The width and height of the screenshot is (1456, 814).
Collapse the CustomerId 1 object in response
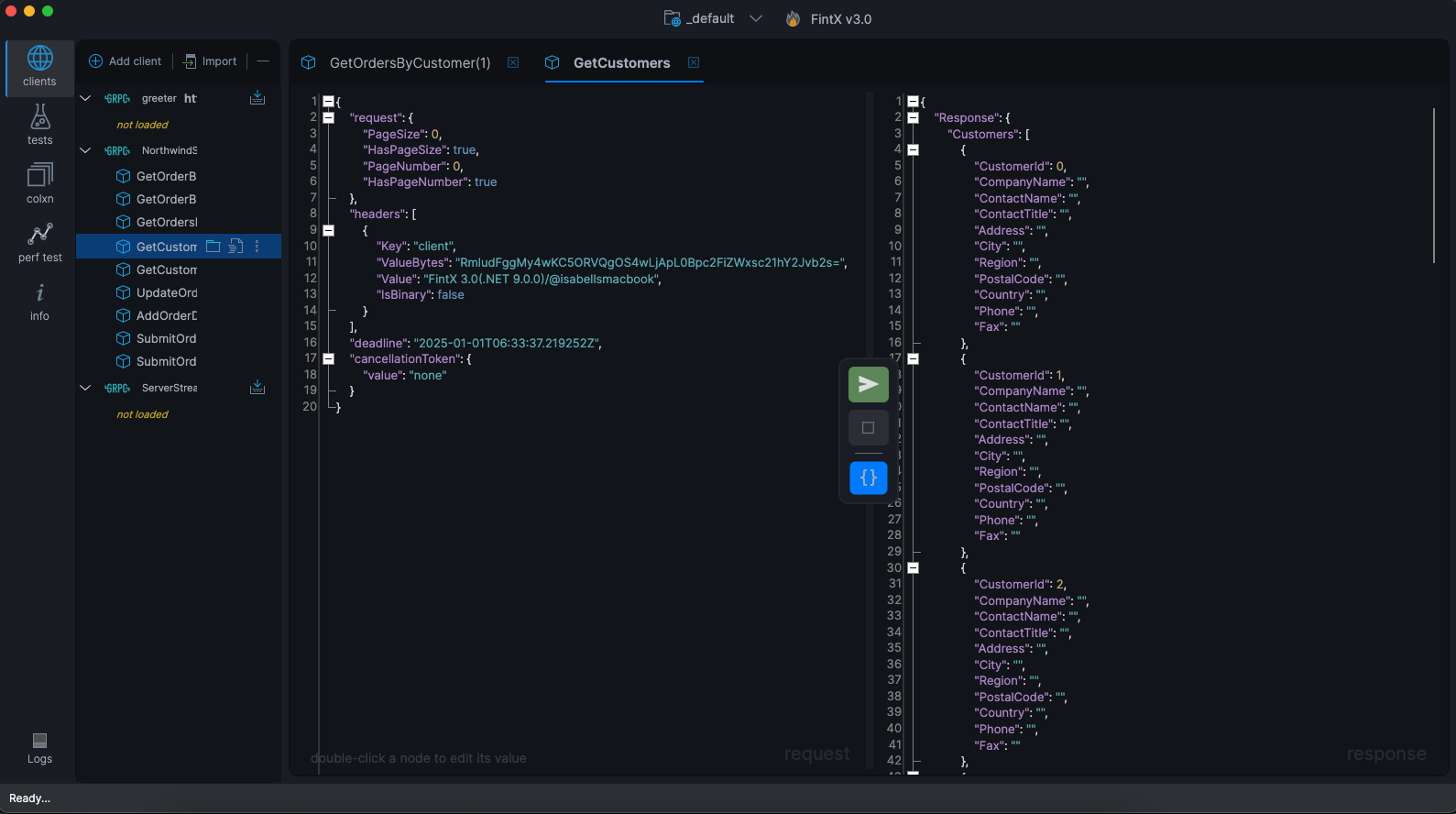click(x=913, y=358)
